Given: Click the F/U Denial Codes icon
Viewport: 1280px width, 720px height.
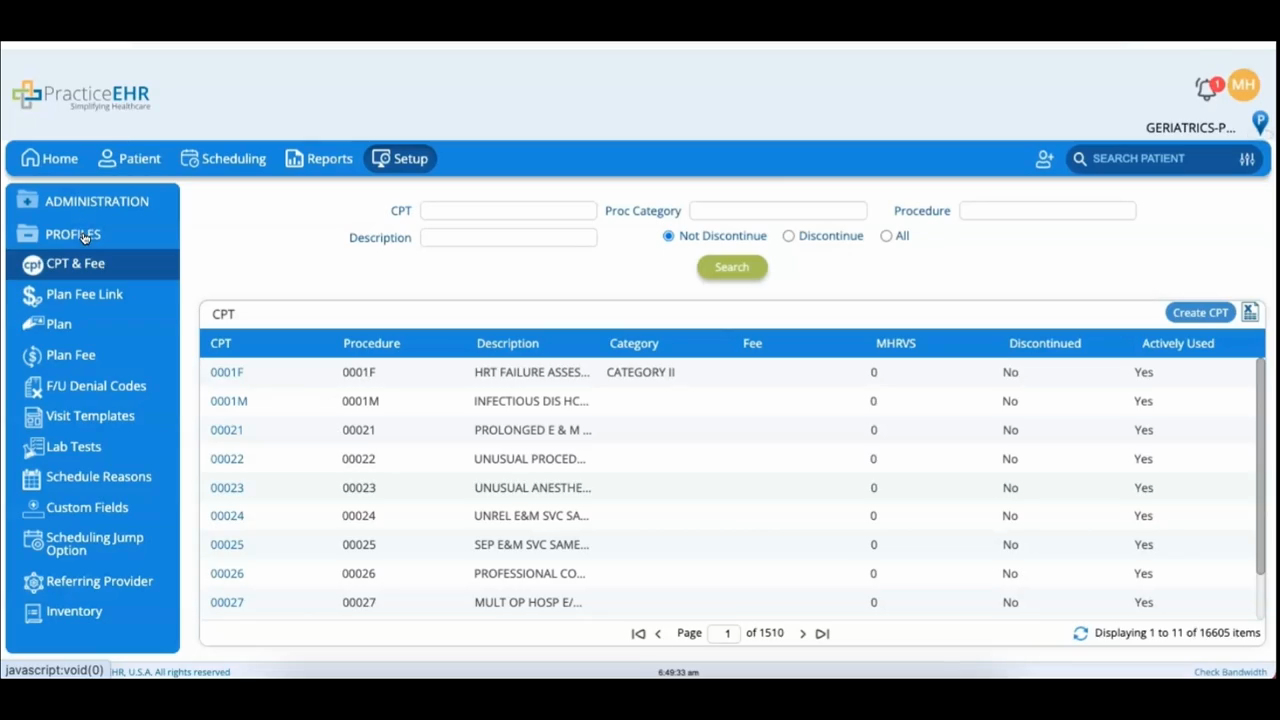Looking at the screenshot, I should [32, 387].
